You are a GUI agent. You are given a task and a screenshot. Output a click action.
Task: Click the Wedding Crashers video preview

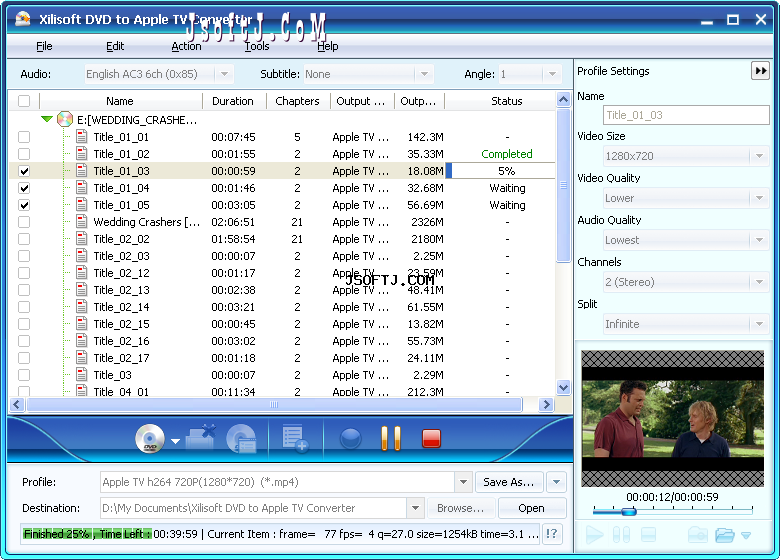coord(673,419)
